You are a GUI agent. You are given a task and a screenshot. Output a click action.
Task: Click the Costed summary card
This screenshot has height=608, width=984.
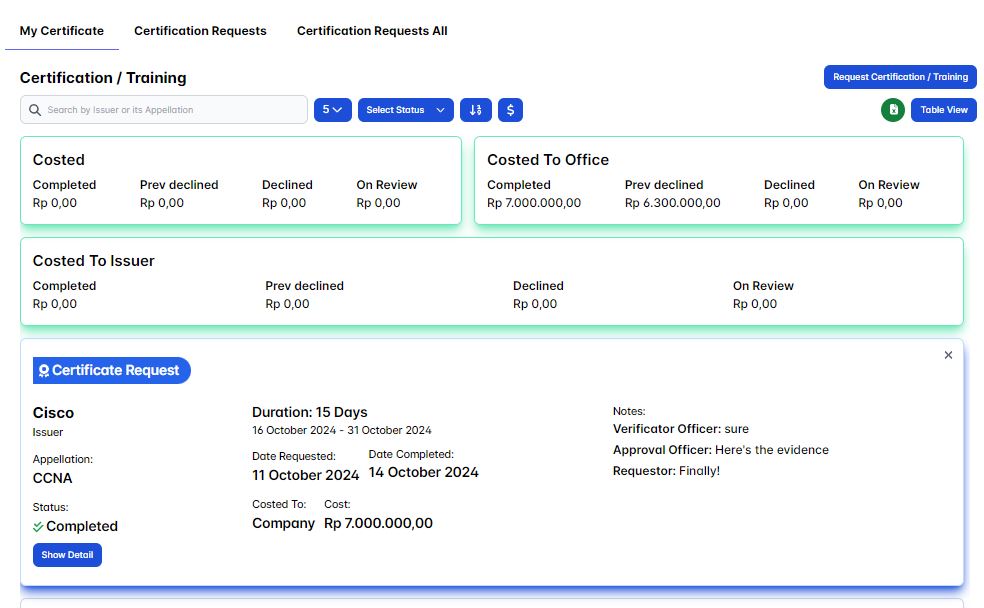[241, 180]
